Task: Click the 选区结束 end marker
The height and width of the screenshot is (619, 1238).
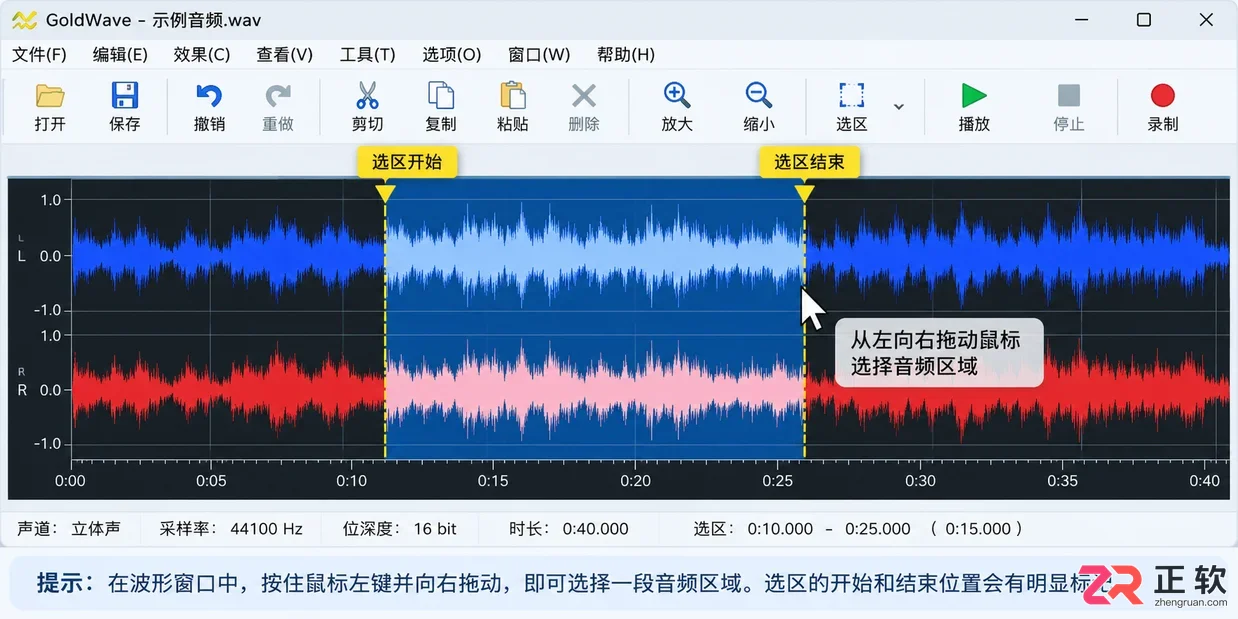Action: pyautogui.click(x=809, y=162)
